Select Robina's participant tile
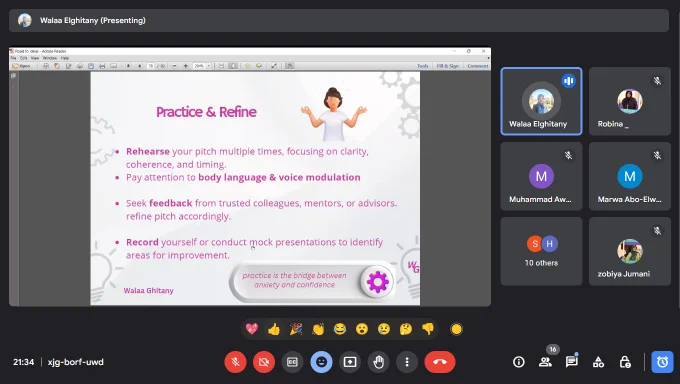Viewport: 680px width, 384px height. (x=630, y=101)
